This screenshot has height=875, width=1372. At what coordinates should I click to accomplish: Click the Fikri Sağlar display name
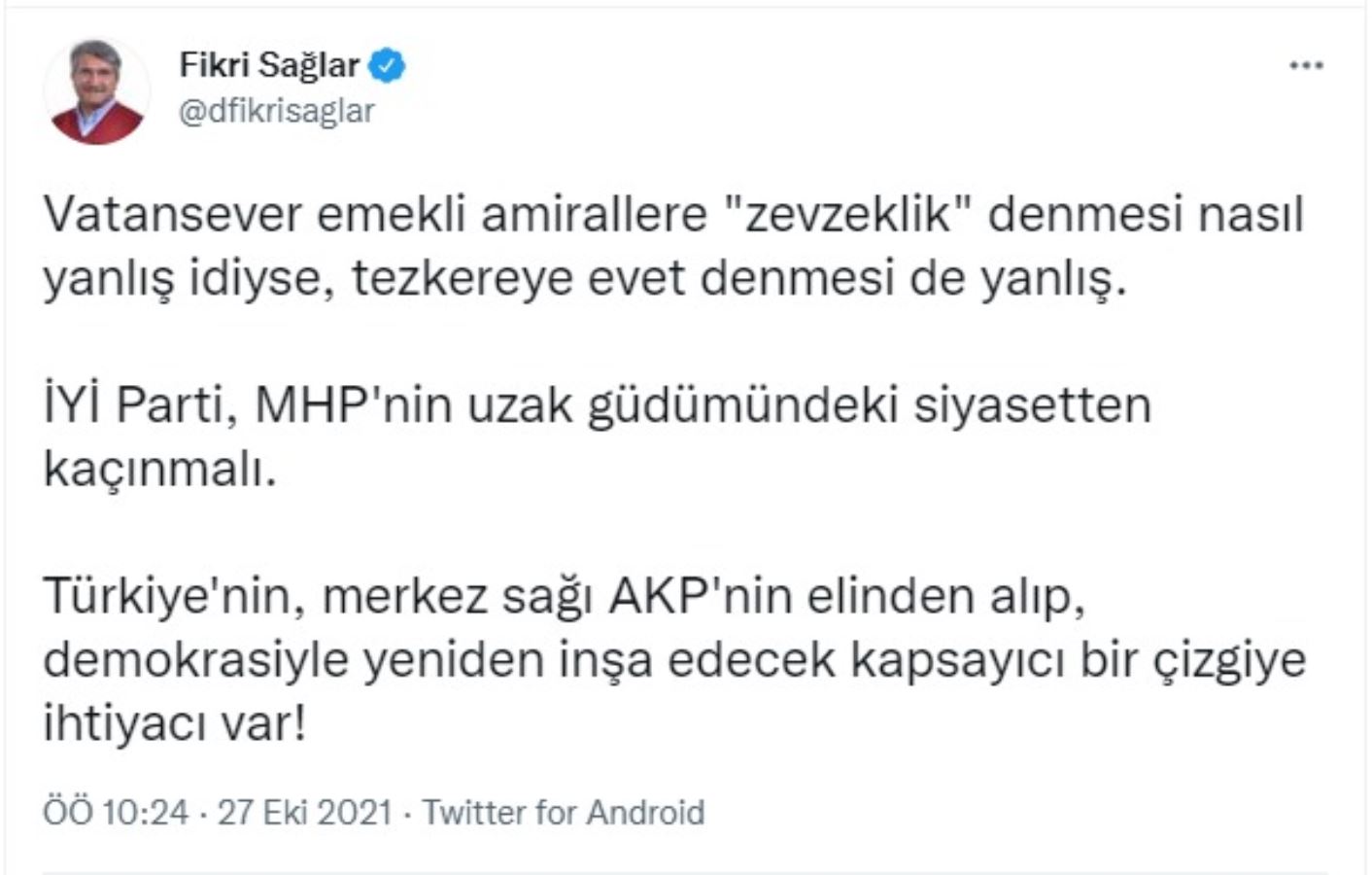[269, 65]
